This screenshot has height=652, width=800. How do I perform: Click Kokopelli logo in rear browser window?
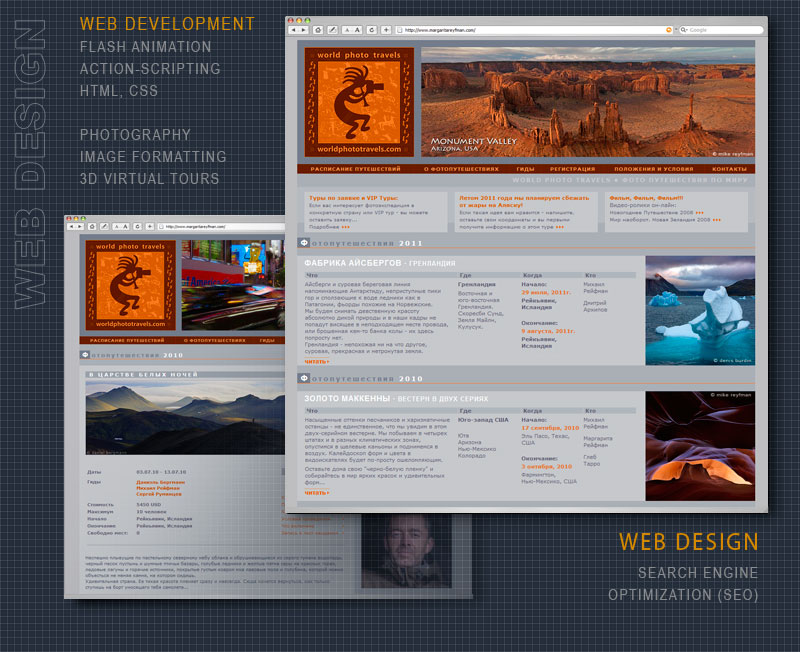[131, 285]
